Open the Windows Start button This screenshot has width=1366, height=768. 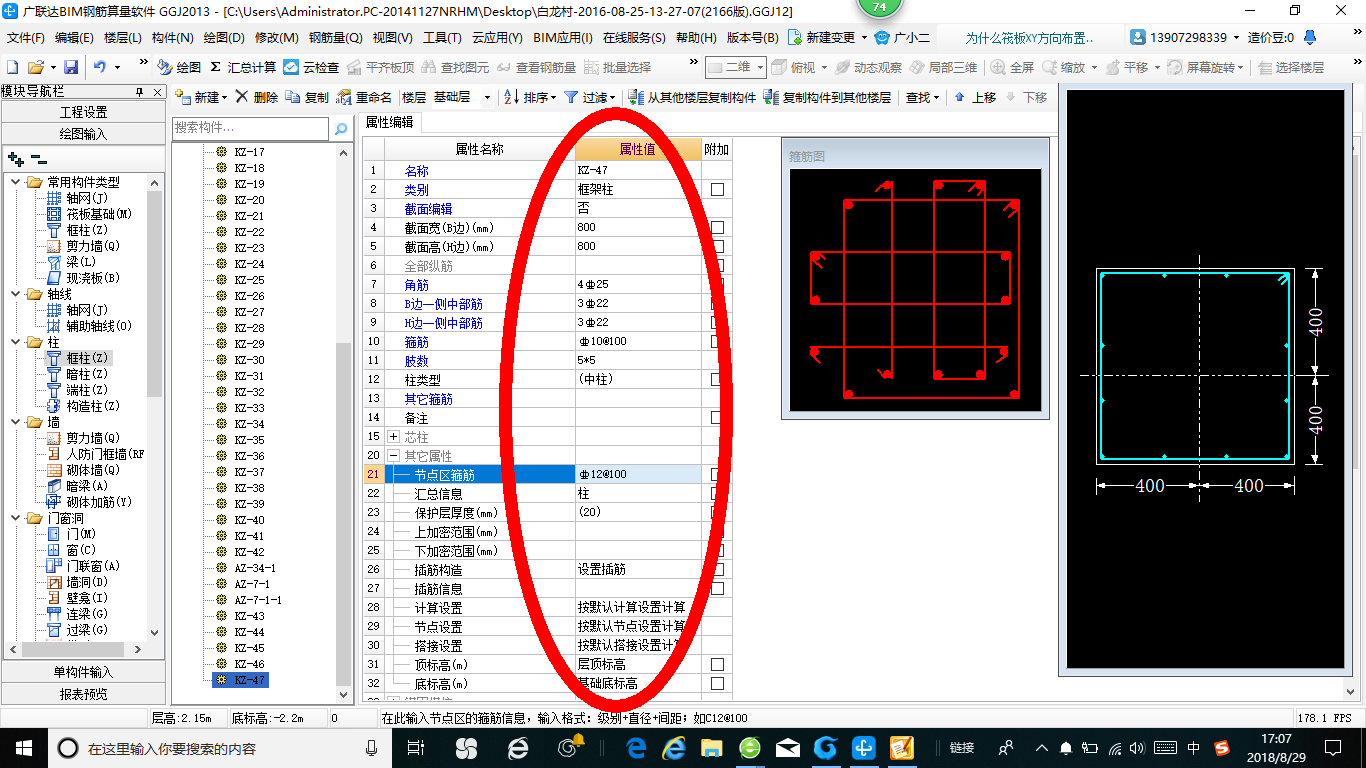(x=23, y=747)
